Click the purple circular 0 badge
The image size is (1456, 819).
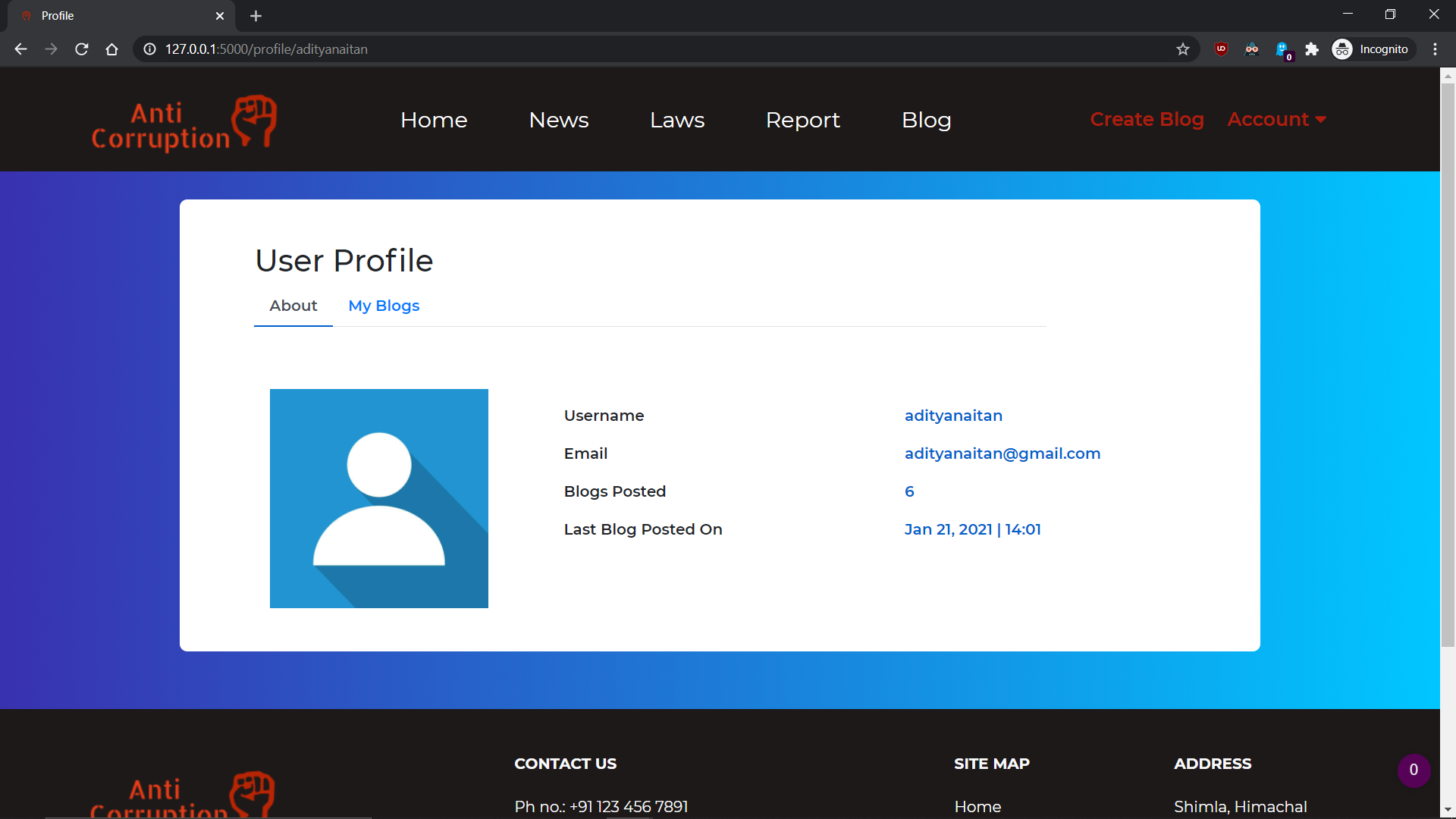[x=1414, y=770]
